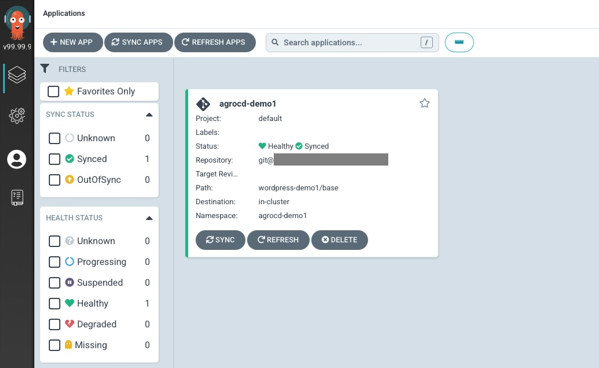Viewport: 599px width, 368px height.
Task: Click the magnifier icon in search box
Action: [275, 42]
